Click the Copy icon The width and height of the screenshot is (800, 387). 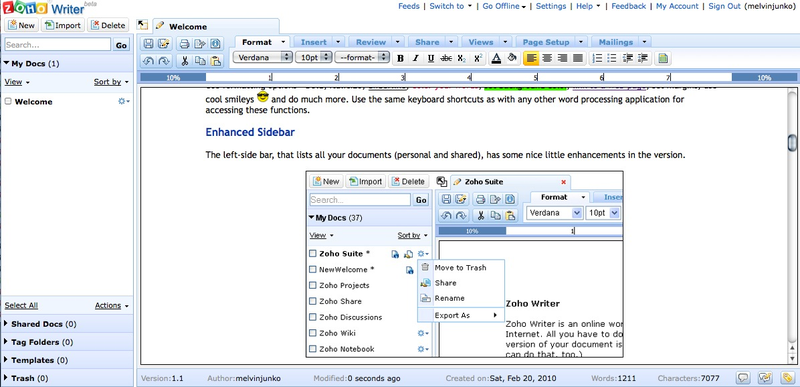click(200, 61)
